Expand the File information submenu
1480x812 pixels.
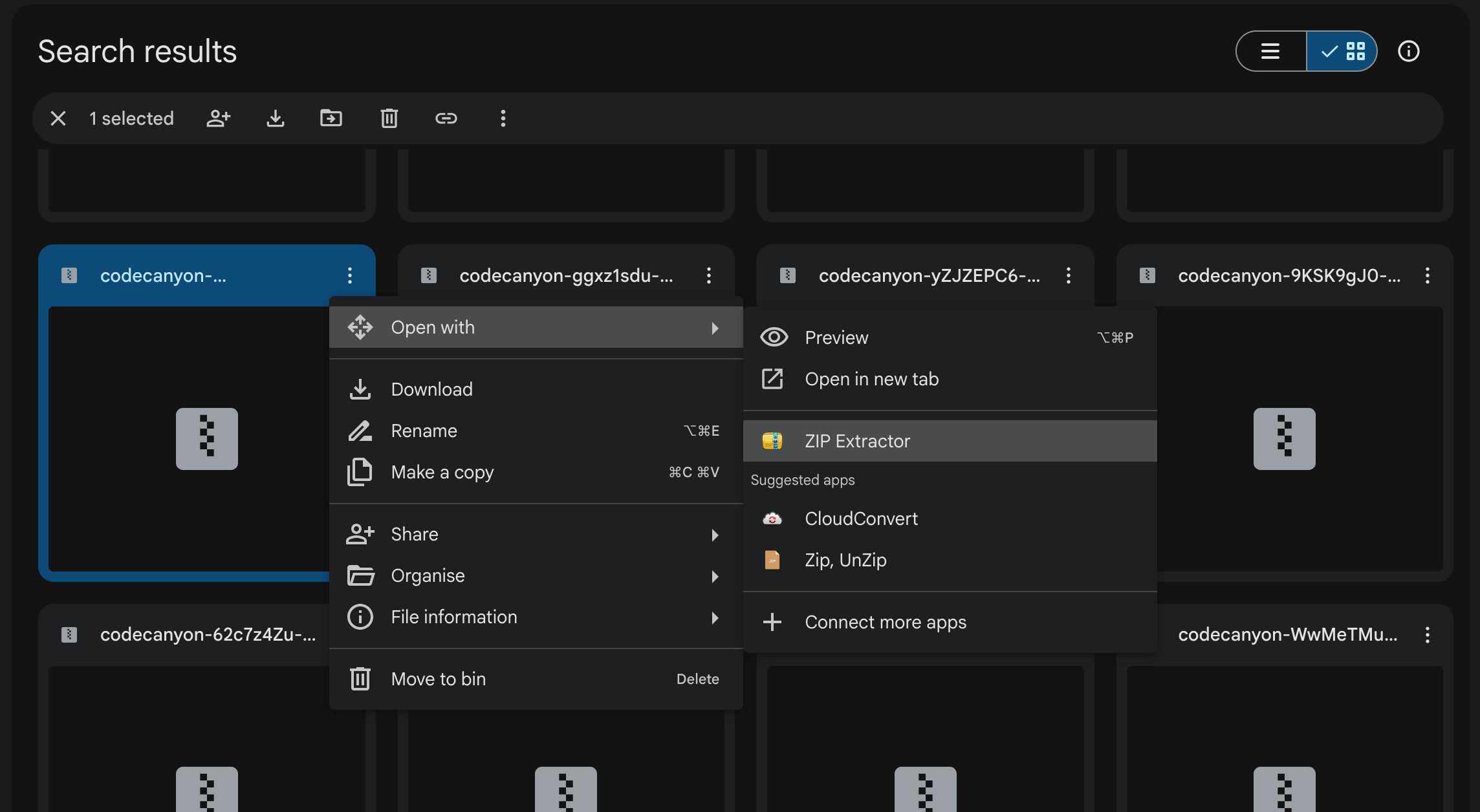(x=536, y=617)
